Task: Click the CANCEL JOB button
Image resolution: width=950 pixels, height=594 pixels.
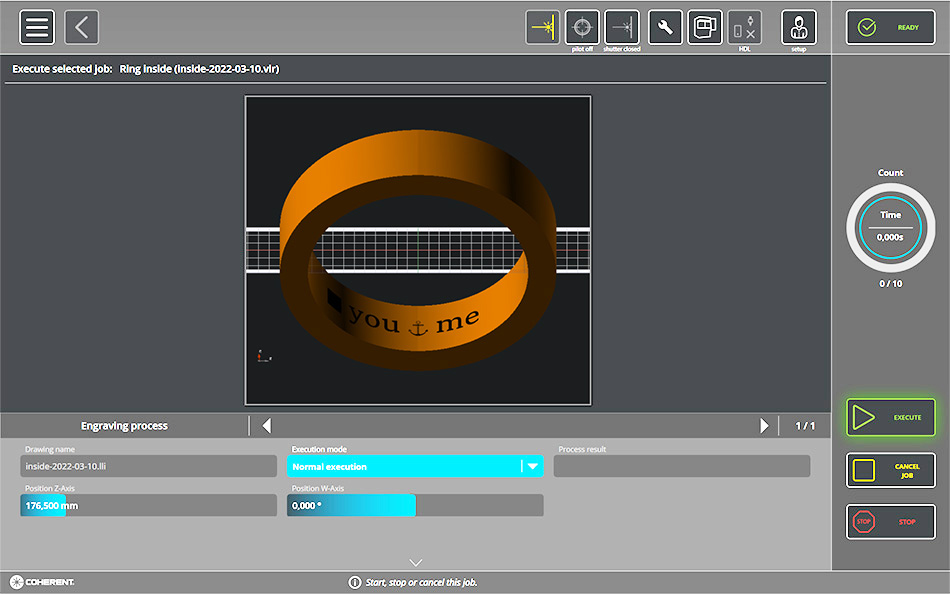Action: pos(890,470)
